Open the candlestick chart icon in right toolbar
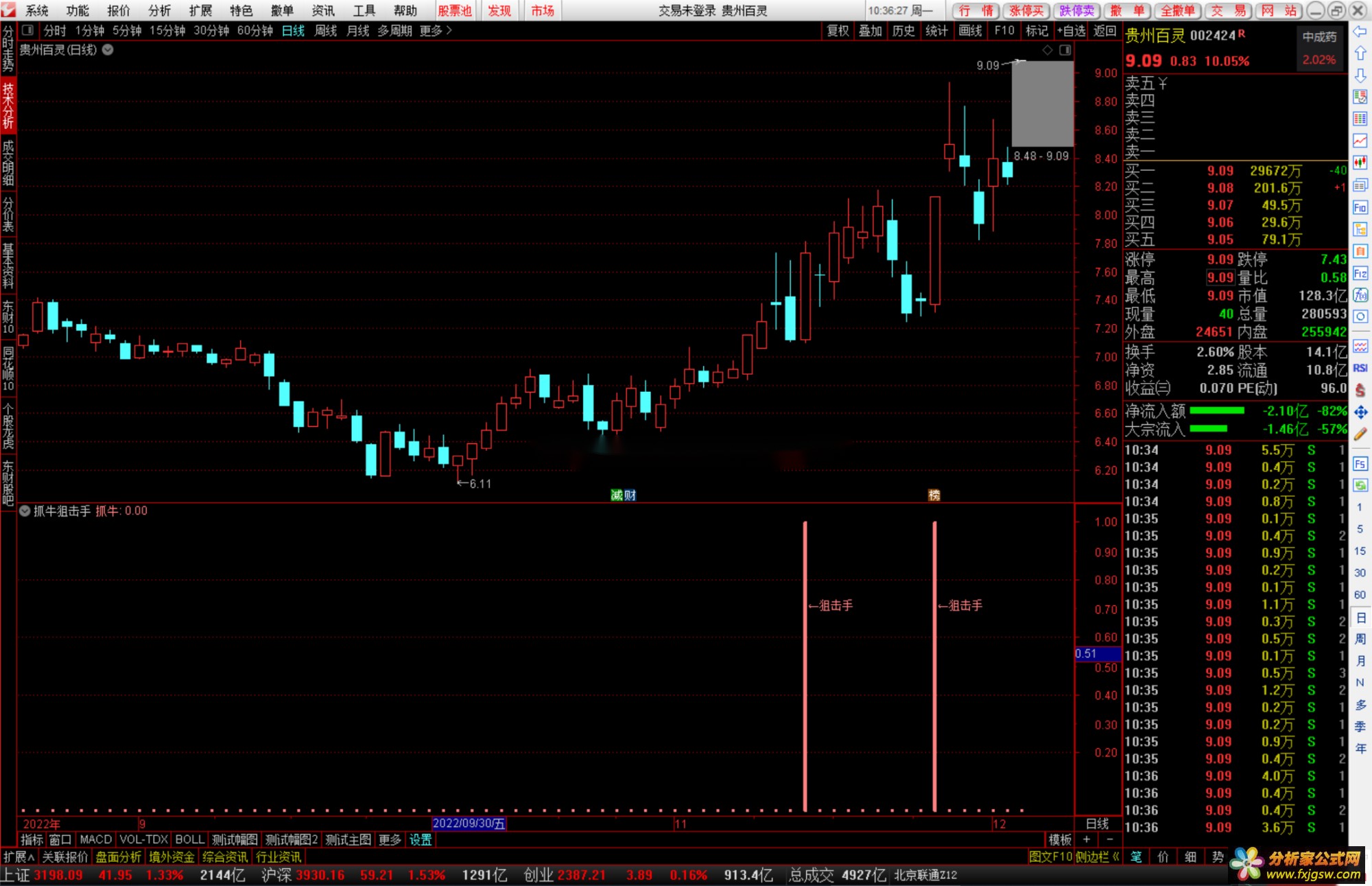Image resolution: width=1372 pixels, height=886 pixels. coord(1360,163)
